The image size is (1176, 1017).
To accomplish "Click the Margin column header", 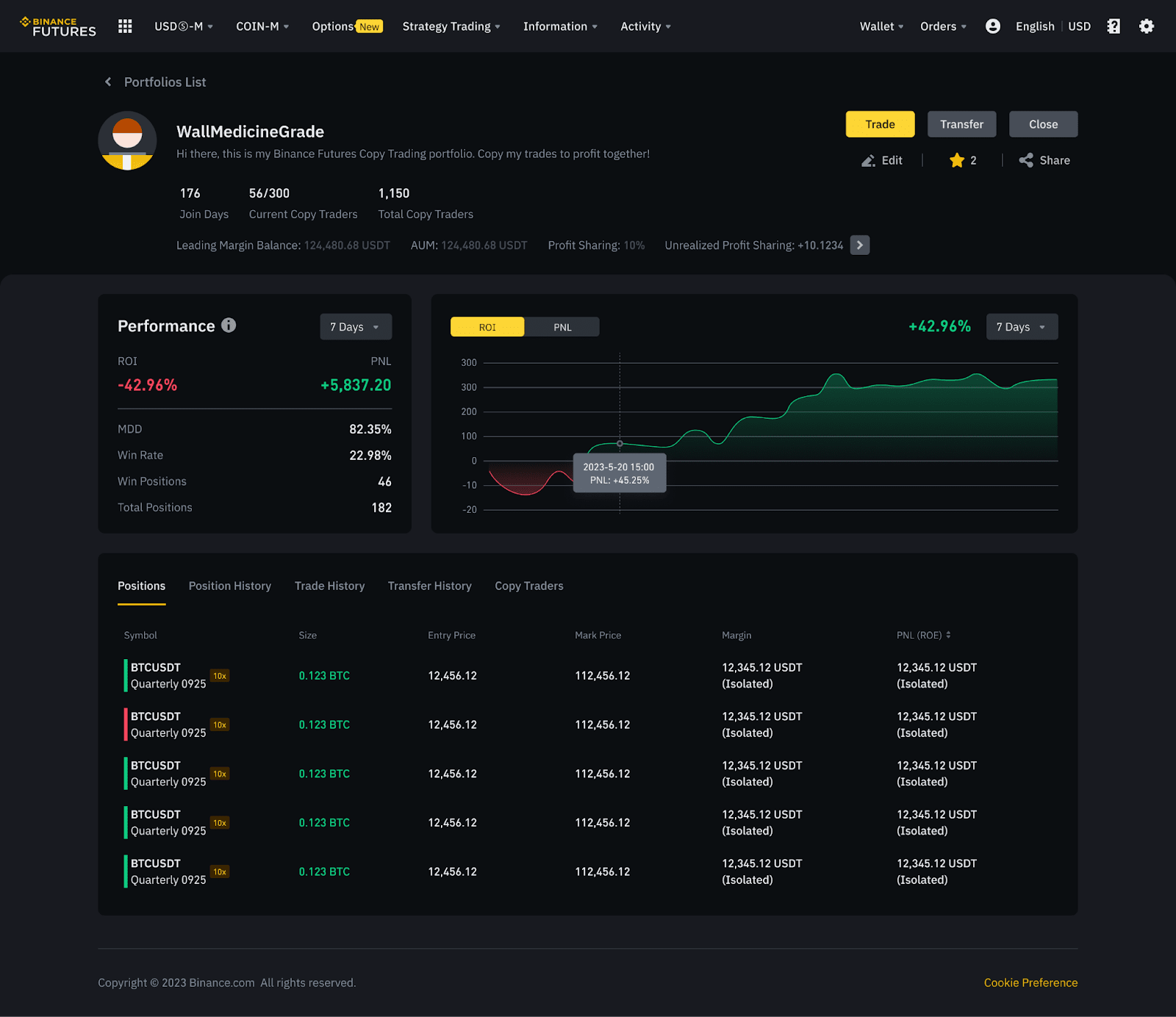I will (x=736, y=635).
